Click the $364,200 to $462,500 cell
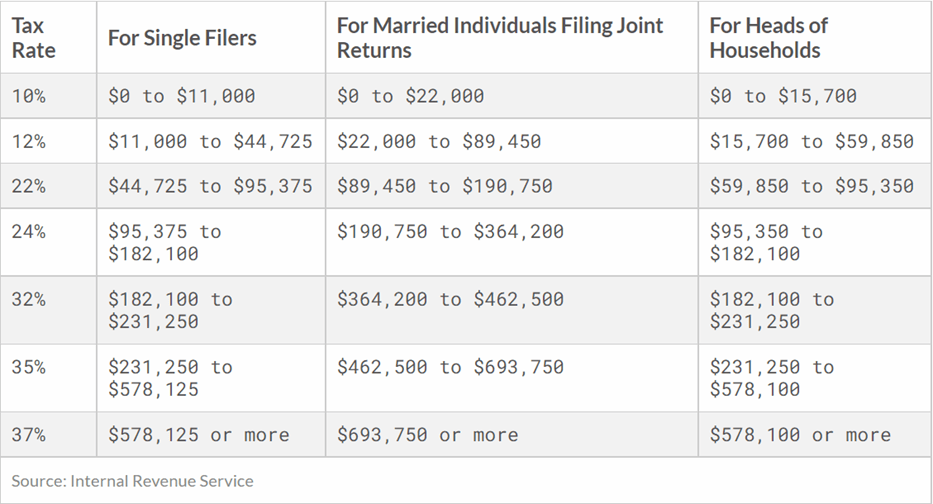Viewport: 933px width, 504px height. click(x=450, y=299)
